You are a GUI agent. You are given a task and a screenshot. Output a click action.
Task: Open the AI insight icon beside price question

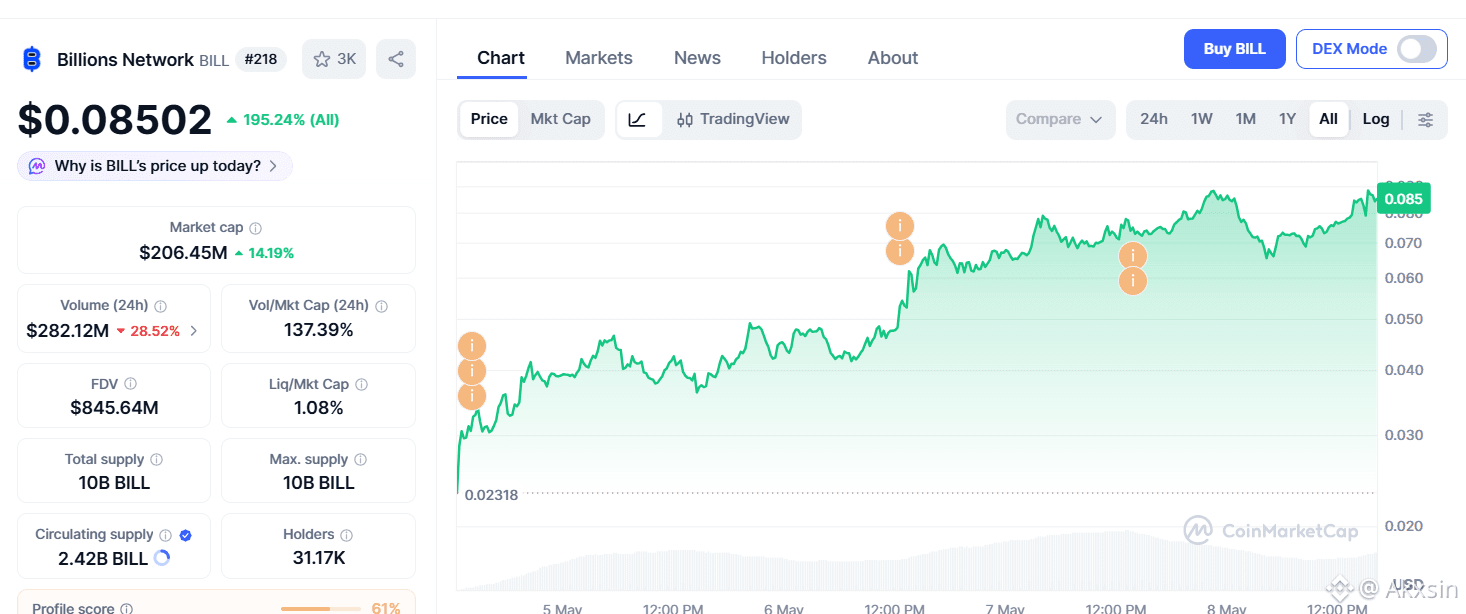tap(37, 166)
